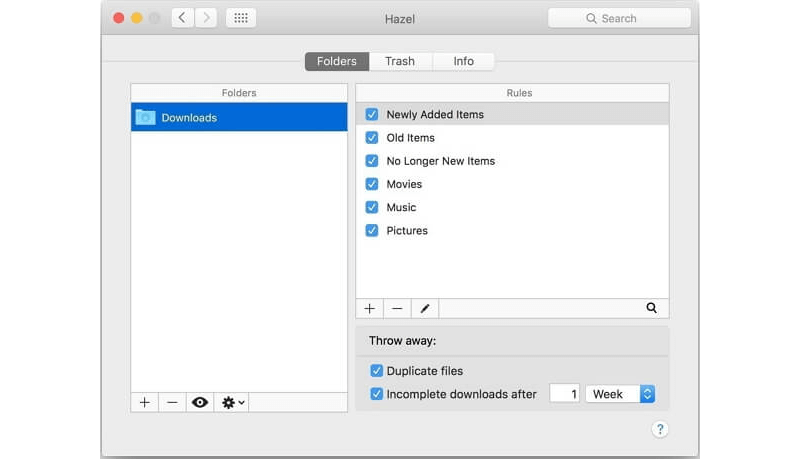Screen dimensions: 800x459
Task: Select the Movies rule name
Action: tap(404, 184)
